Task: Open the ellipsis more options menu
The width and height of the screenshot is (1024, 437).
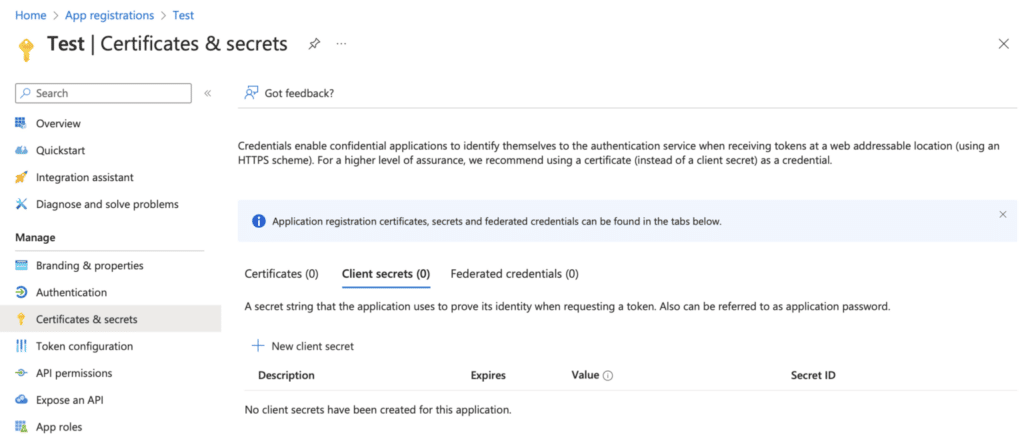Action: pyautogui.click(x=341, y=44)
